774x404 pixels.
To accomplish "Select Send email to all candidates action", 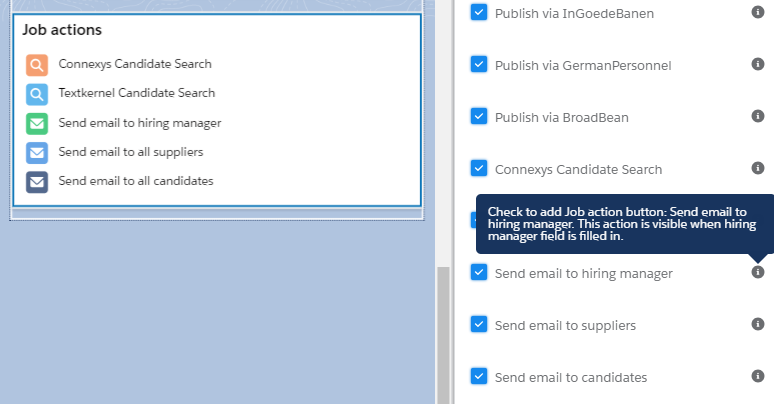I will 136,181.
